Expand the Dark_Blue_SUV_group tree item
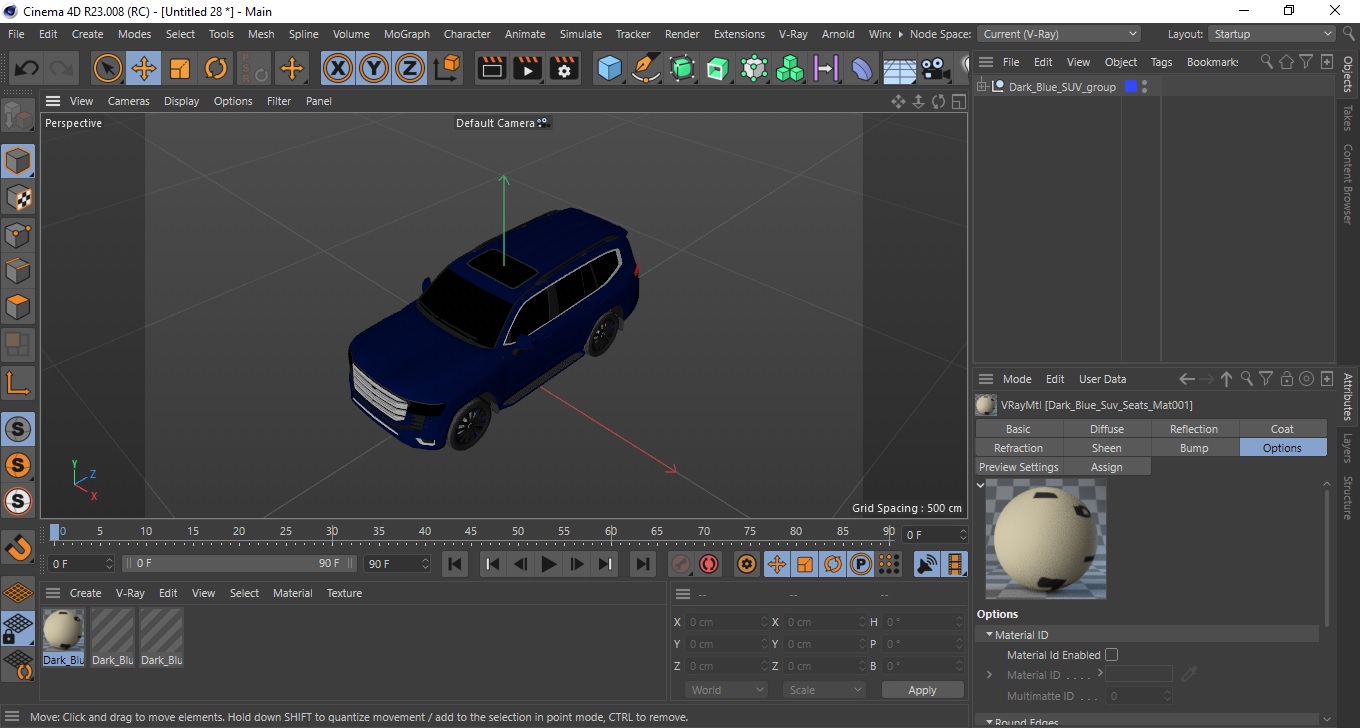Image resolution: width=1360 pixels, height=728 pixels. (983, 87)
